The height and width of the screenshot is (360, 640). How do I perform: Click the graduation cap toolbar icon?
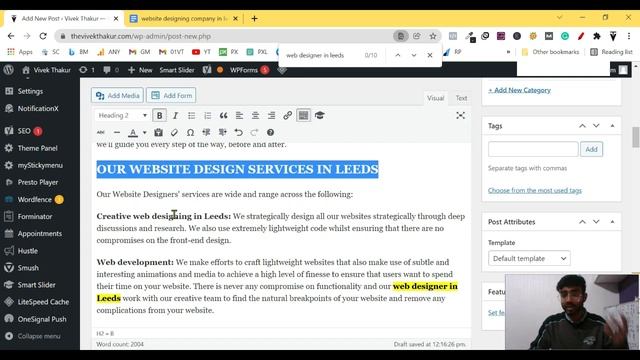click(320, 116)
